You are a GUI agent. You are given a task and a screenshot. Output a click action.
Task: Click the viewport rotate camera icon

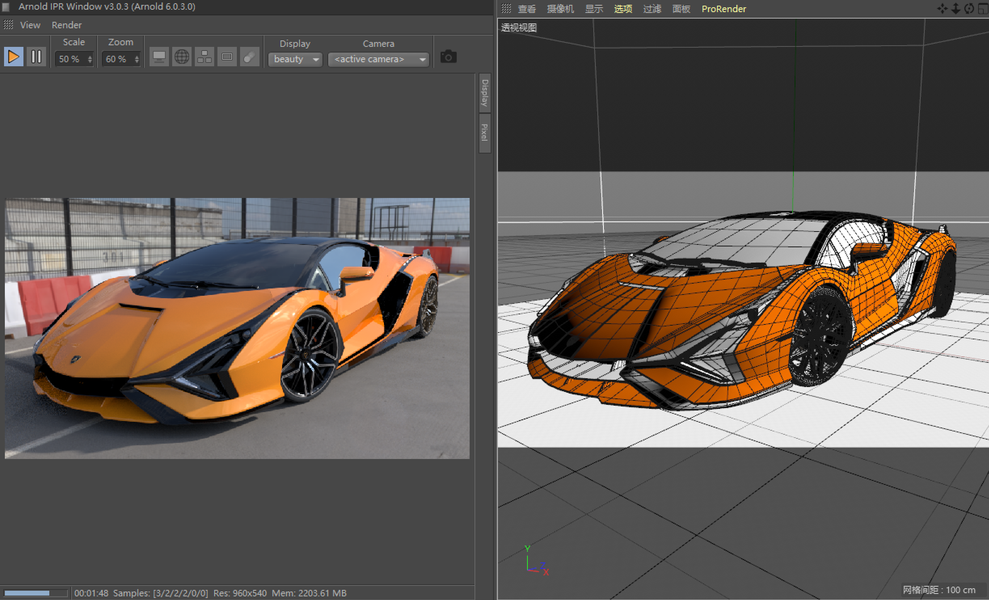[969, 8]
